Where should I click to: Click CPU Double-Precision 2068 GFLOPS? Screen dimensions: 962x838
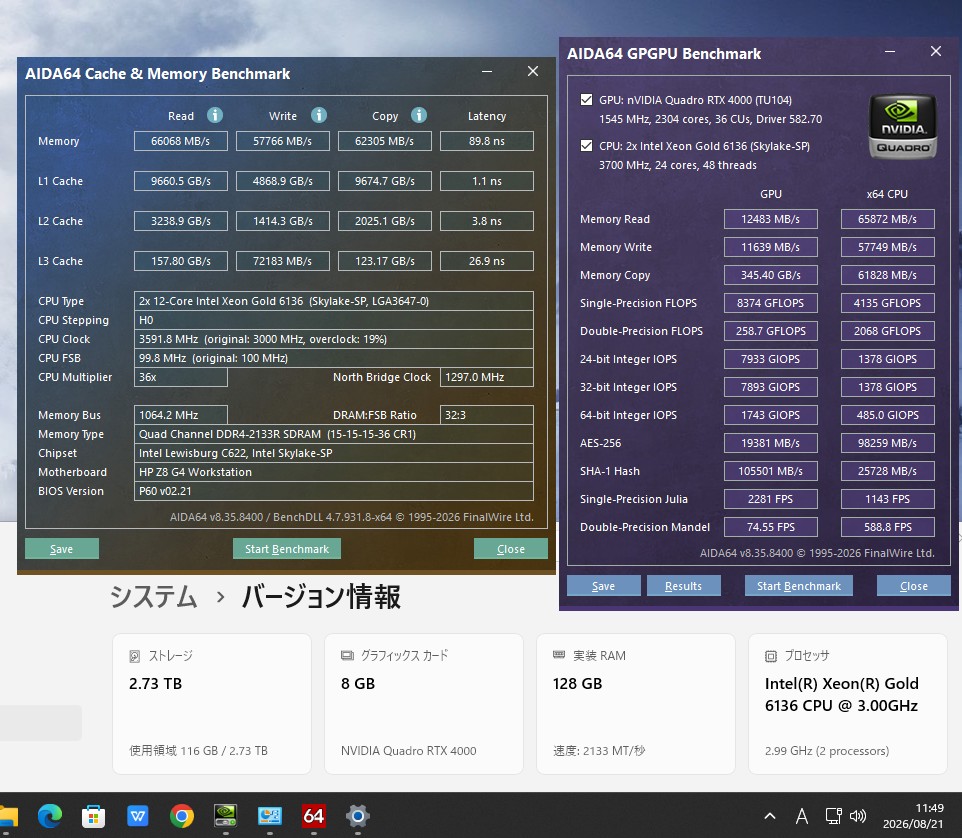pos(888,331)
